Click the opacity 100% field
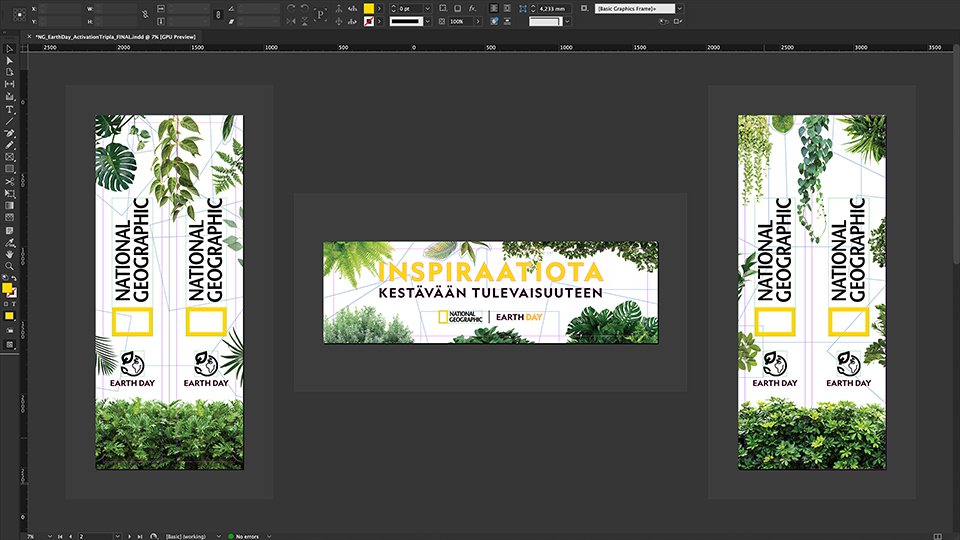This screenshot has width=960, height=540. 461,21
